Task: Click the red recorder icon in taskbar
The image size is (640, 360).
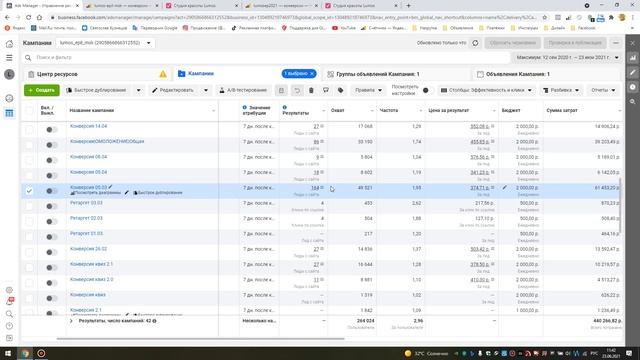Action: 41,353
